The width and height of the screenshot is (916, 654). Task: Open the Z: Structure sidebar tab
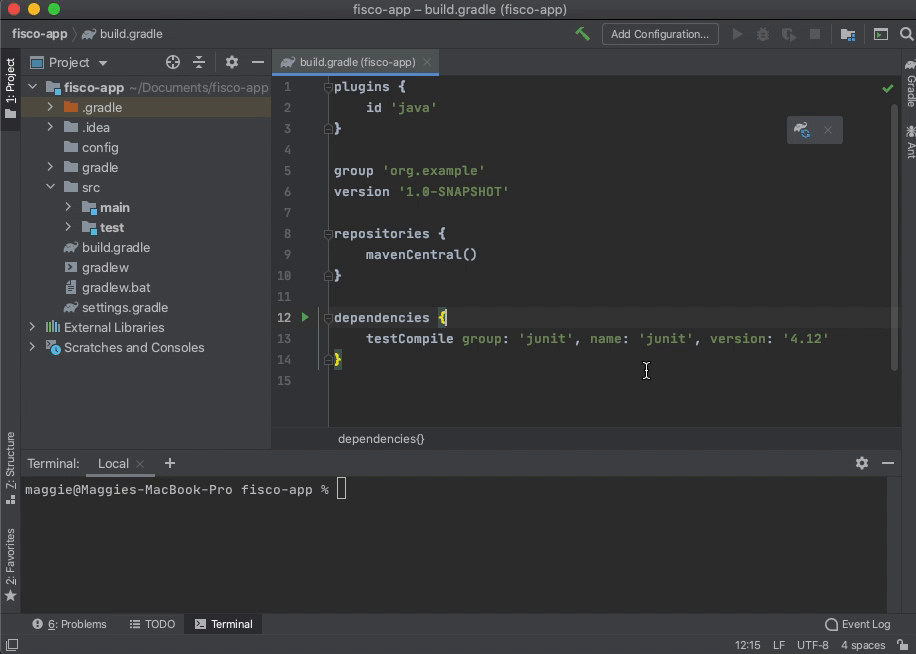[10, 468]
